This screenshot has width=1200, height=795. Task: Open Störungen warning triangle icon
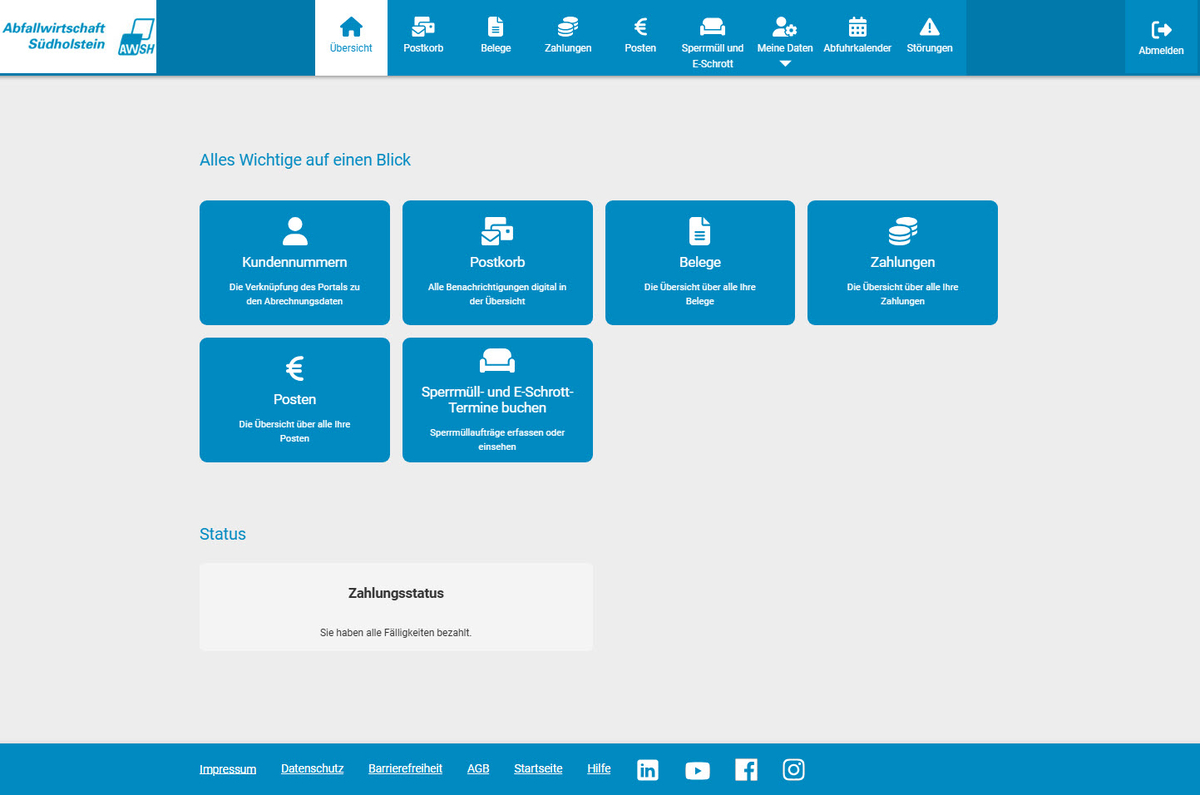[929, 27]
